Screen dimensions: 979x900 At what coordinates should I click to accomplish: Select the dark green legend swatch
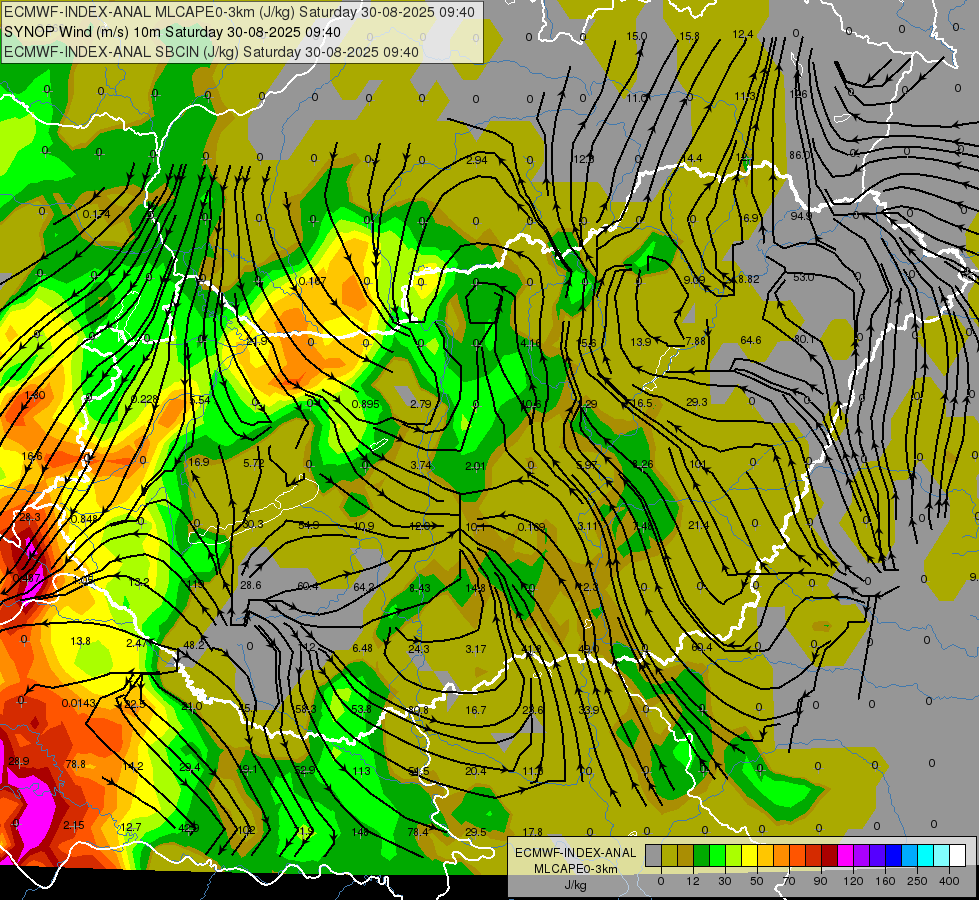point(702,855)
